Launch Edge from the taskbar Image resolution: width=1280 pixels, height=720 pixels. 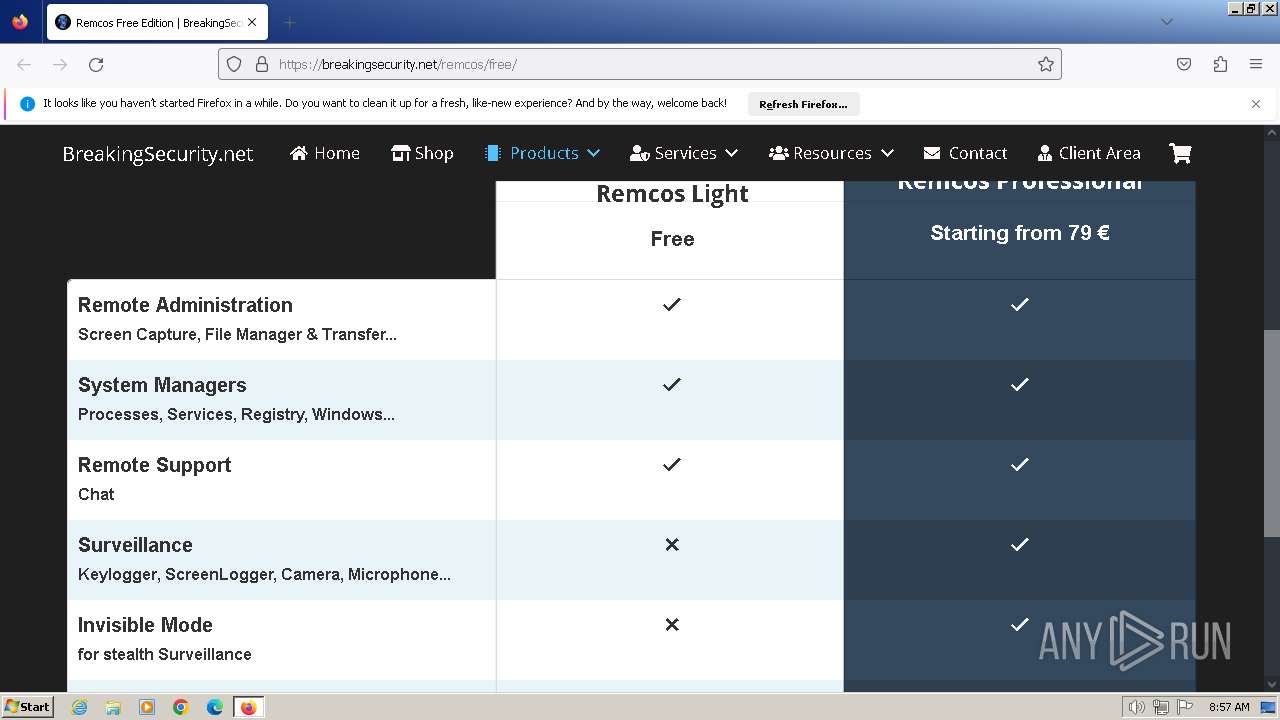click(x=215, y=707)
